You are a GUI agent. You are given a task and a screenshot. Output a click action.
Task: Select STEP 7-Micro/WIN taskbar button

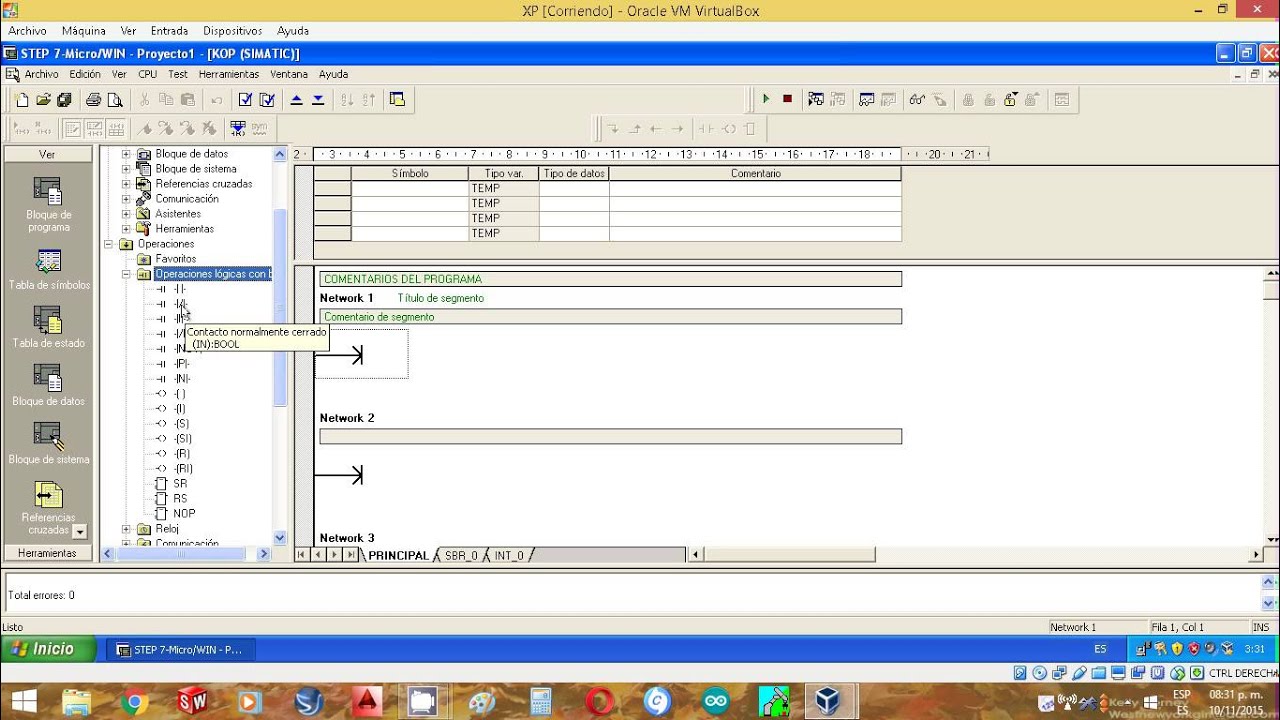pos(181,650)
